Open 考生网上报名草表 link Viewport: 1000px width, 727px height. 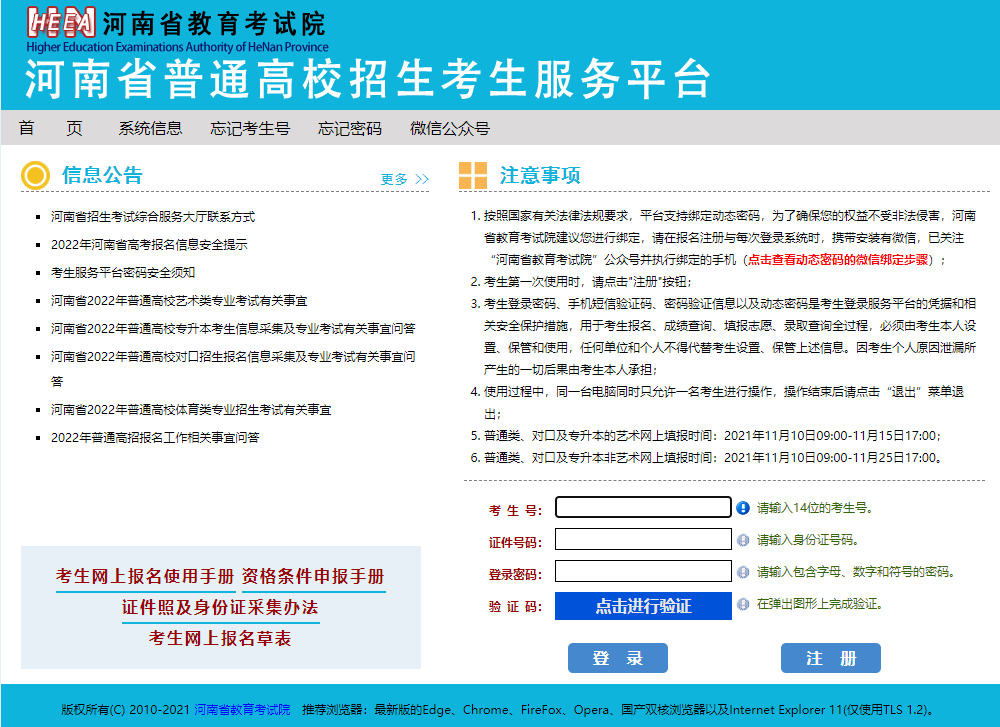click(x=220, y=638)
